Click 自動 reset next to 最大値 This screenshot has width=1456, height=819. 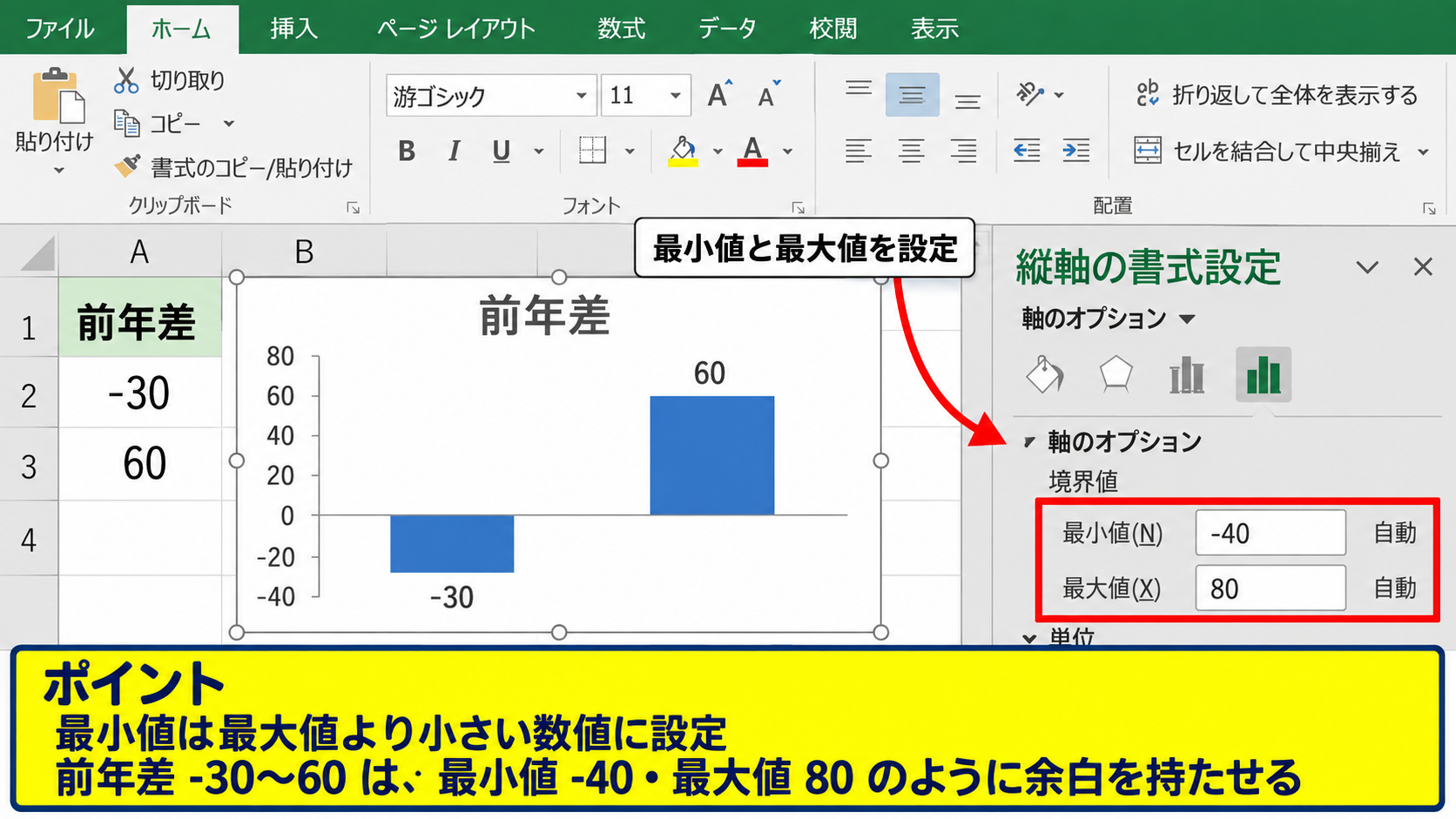click(1395, 588)
